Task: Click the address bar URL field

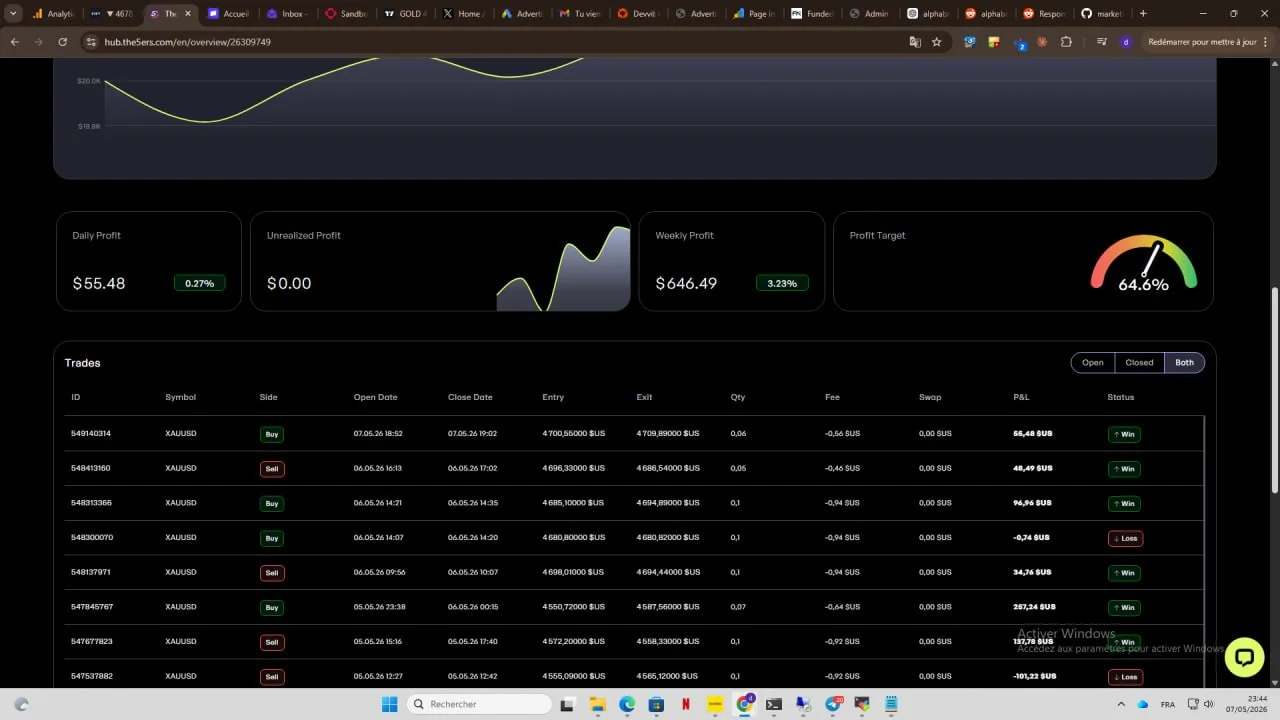Action: [500, 42]
